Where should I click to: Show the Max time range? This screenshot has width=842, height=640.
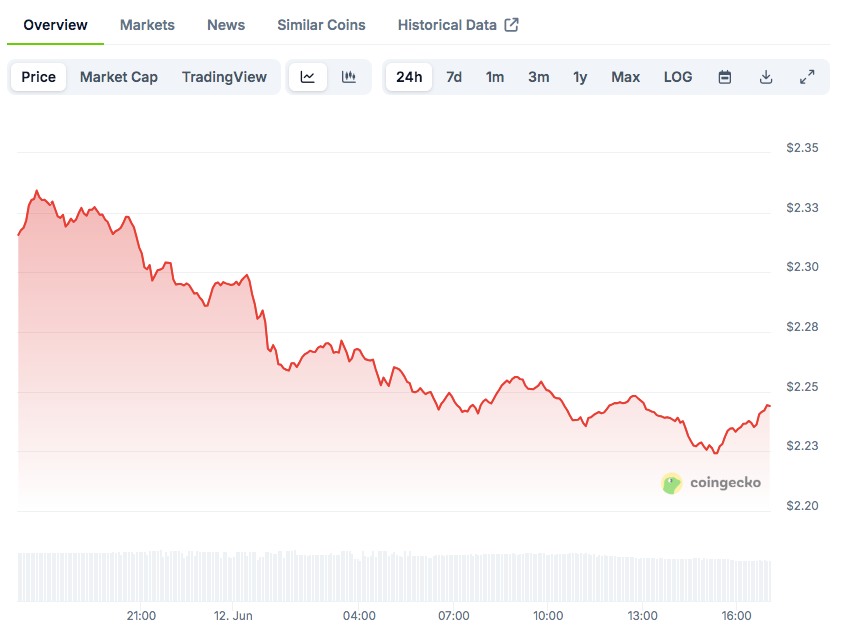pos(625,77)
